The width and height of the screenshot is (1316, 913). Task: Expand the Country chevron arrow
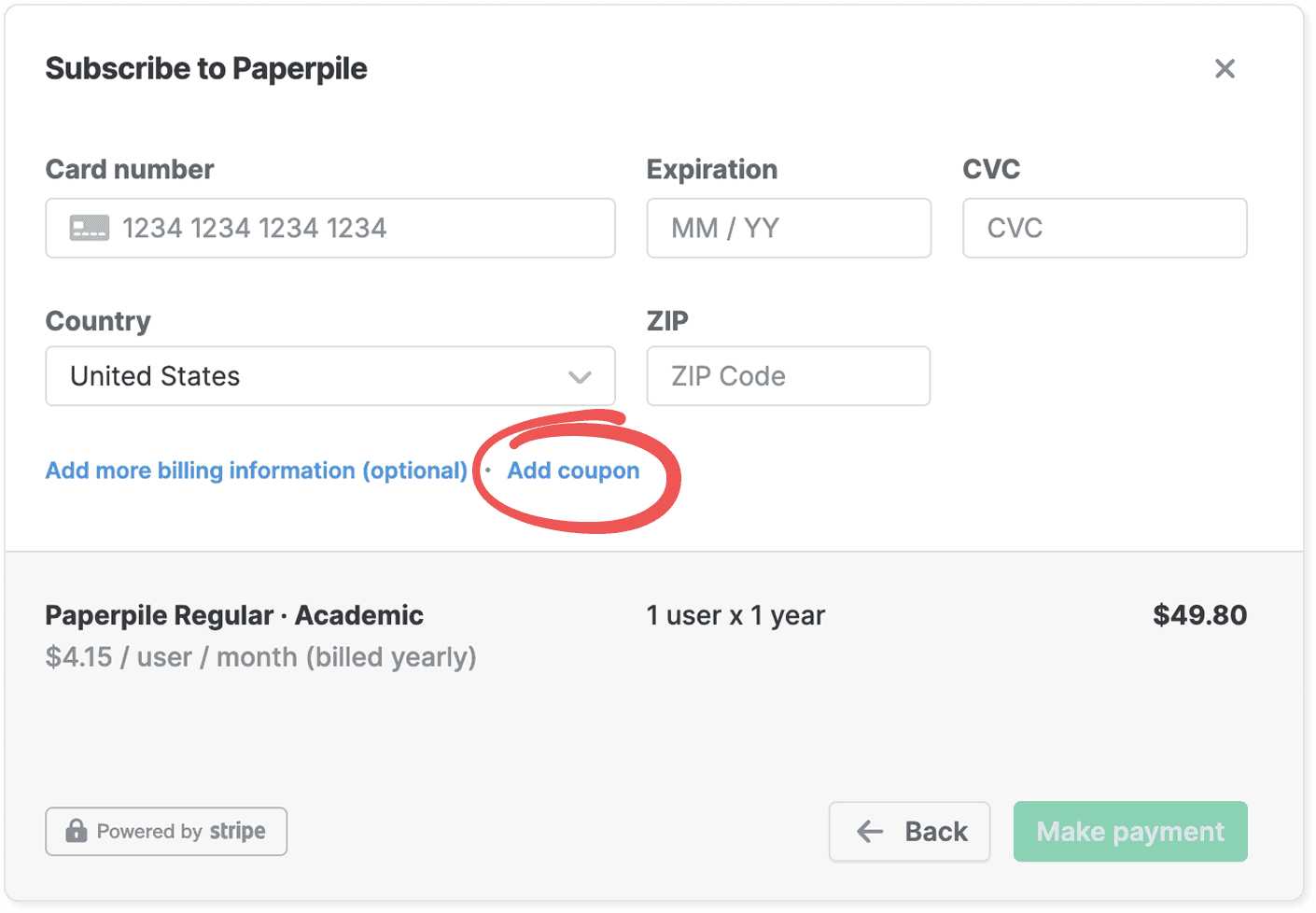point(580,377)
